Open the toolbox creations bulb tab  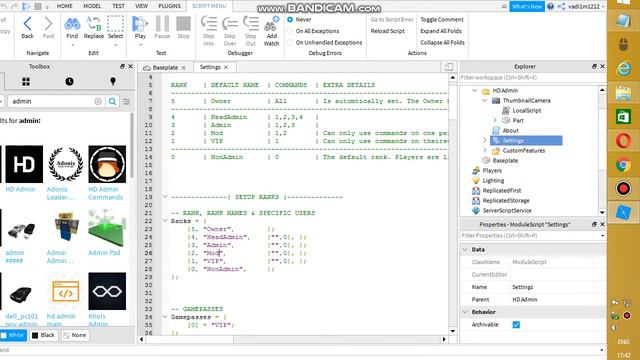113,82
